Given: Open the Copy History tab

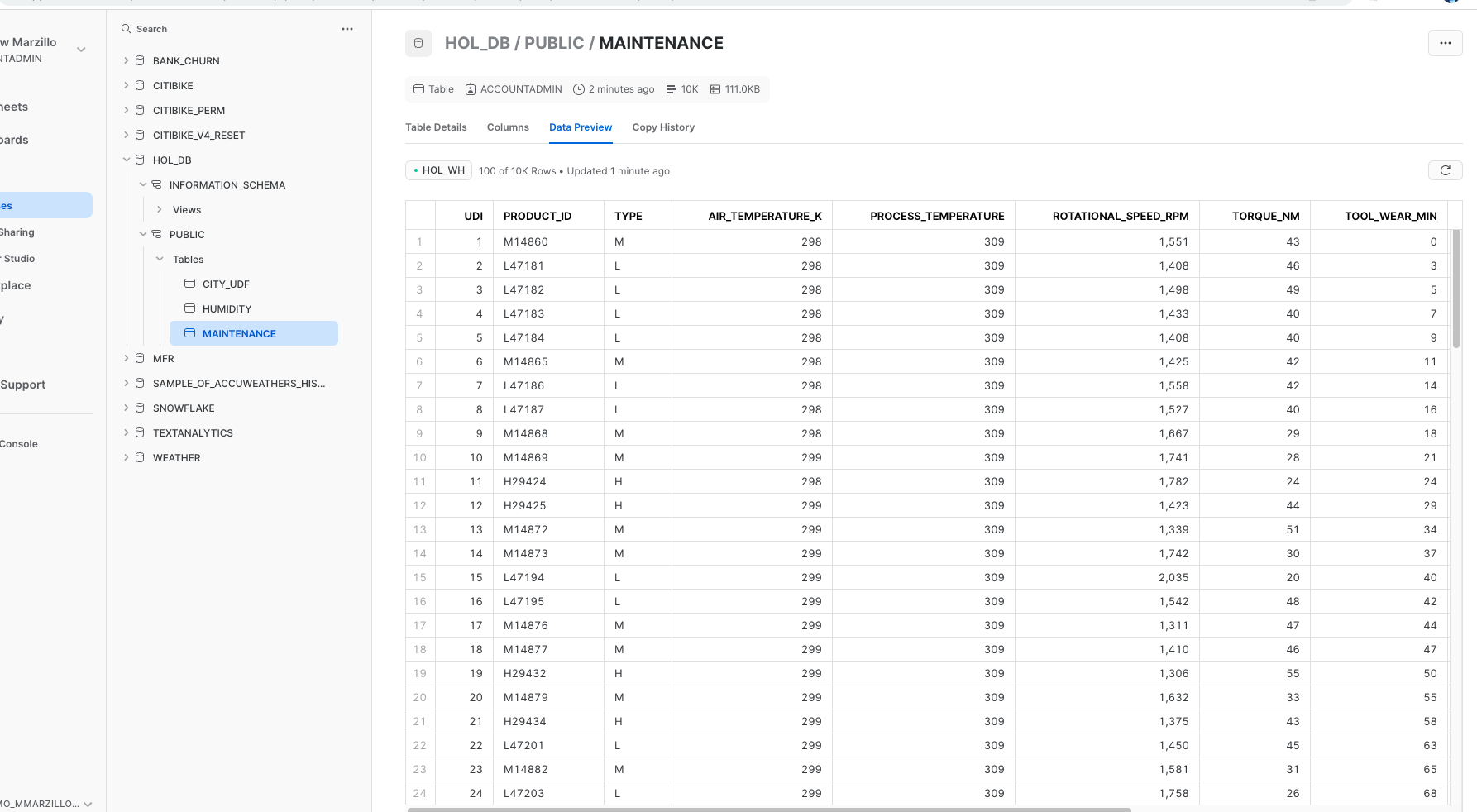Looking at the screenshot, I should [663, 127].
